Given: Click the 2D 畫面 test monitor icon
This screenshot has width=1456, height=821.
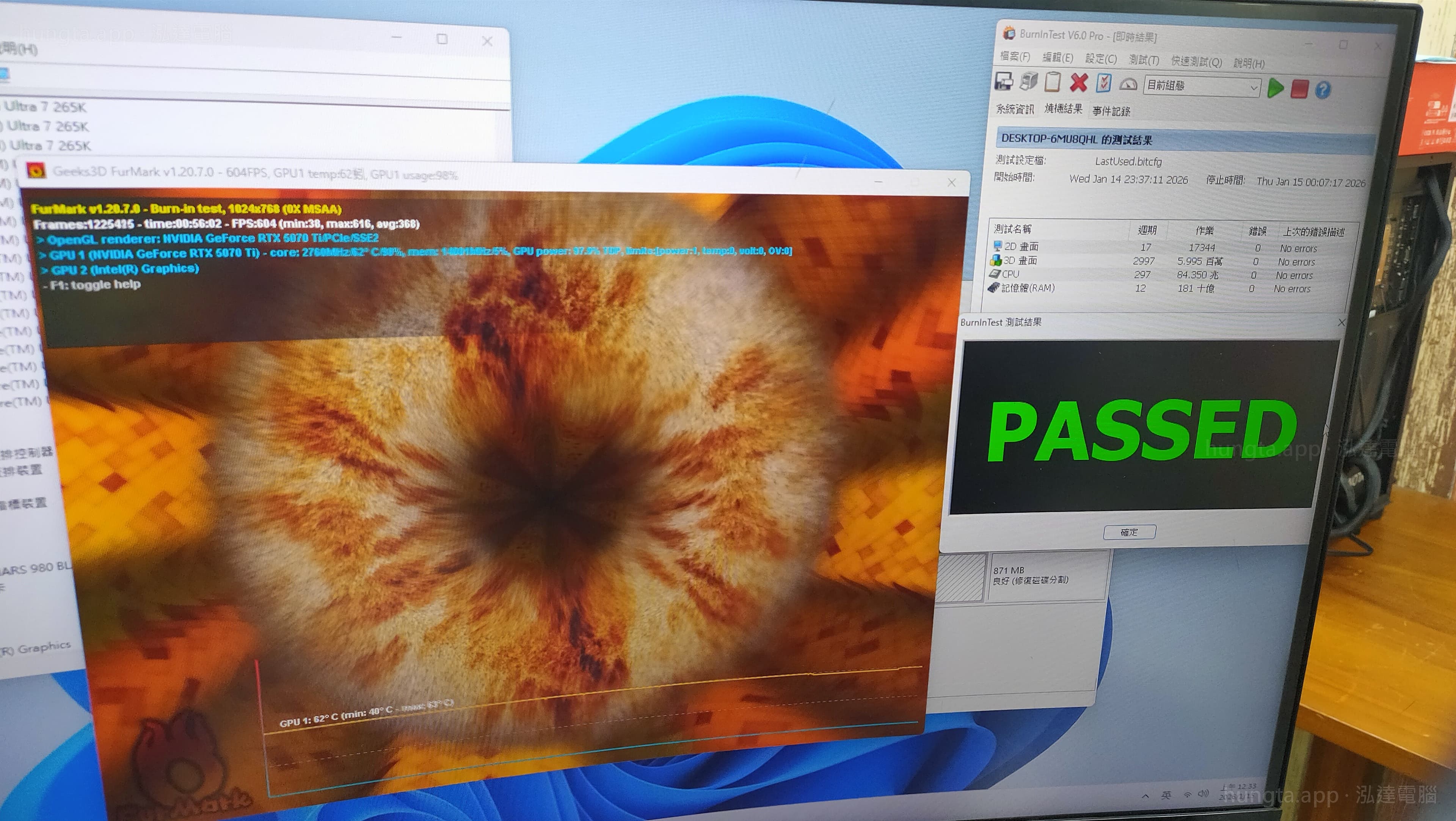Looking at the screenshot, I should pos(998,246).
